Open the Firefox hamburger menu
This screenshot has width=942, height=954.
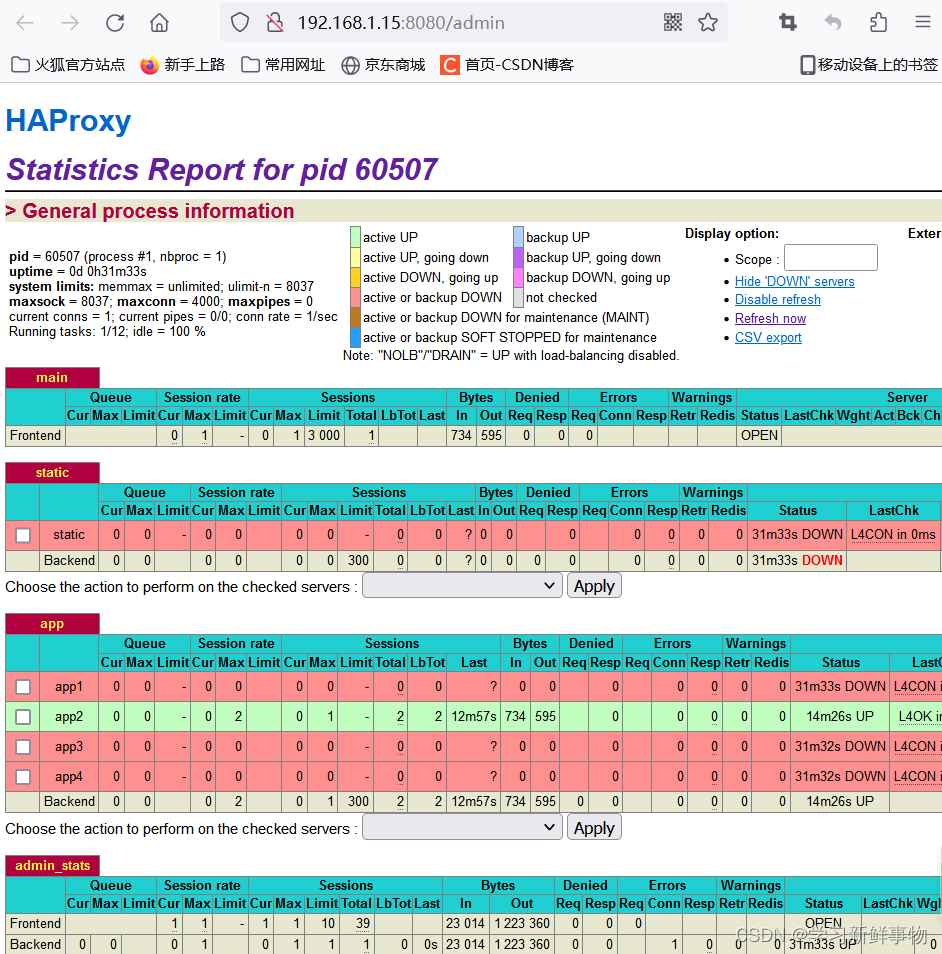coord(922,22)
